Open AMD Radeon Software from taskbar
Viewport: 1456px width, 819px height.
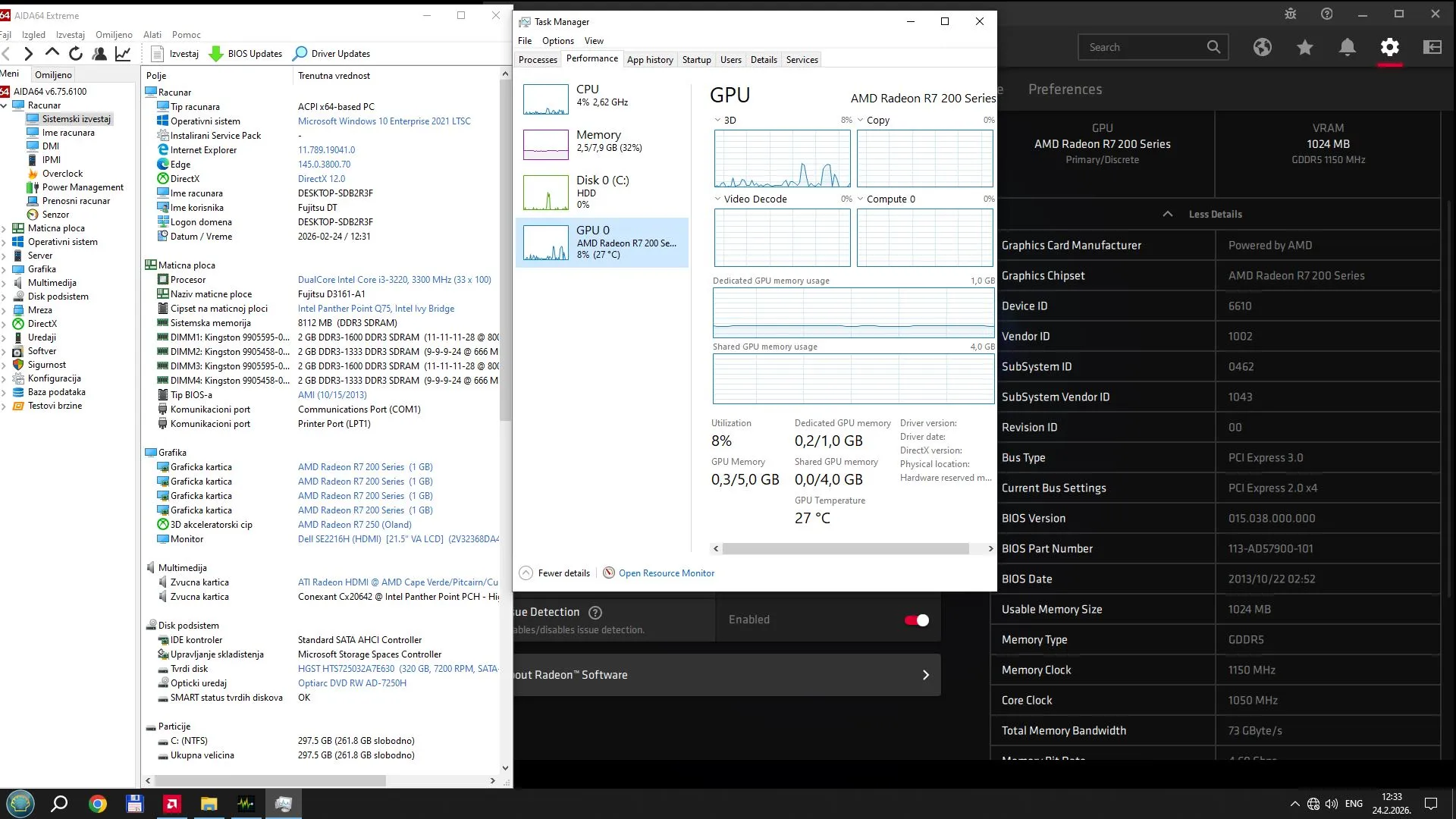tap(172, 804)
